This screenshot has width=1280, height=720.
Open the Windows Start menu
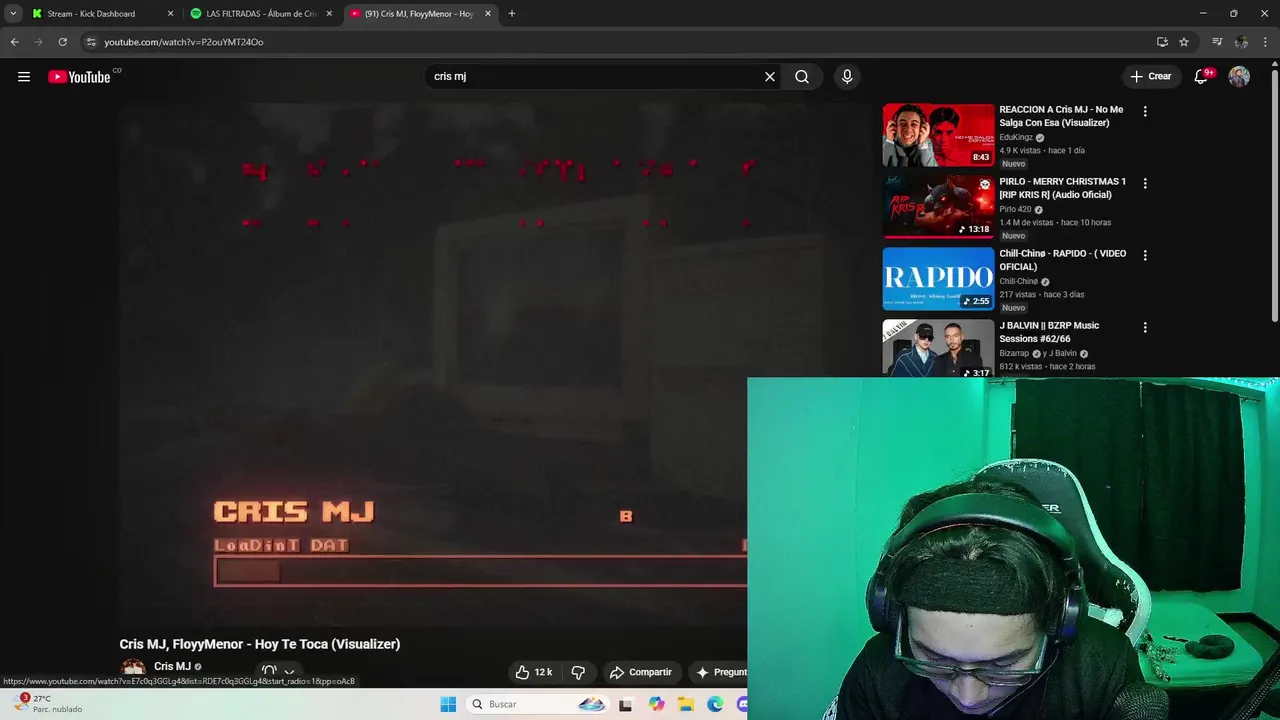click(x=448, y=704)
